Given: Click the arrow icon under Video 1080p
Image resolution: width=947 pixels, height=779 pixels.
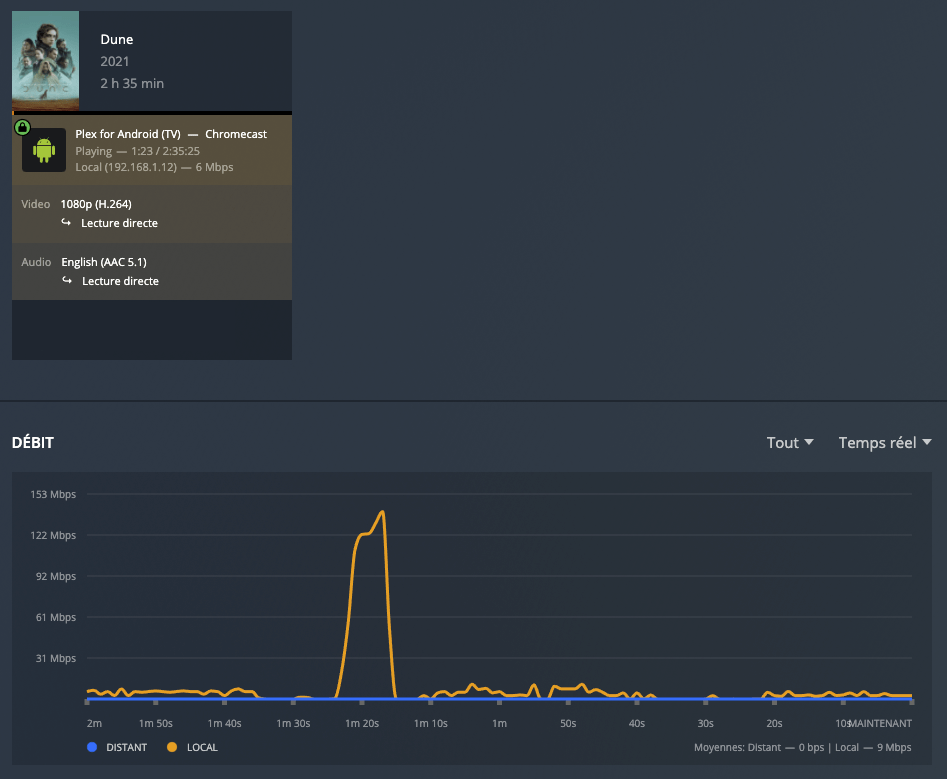Looking at the screenshot, I should [66, 223].
